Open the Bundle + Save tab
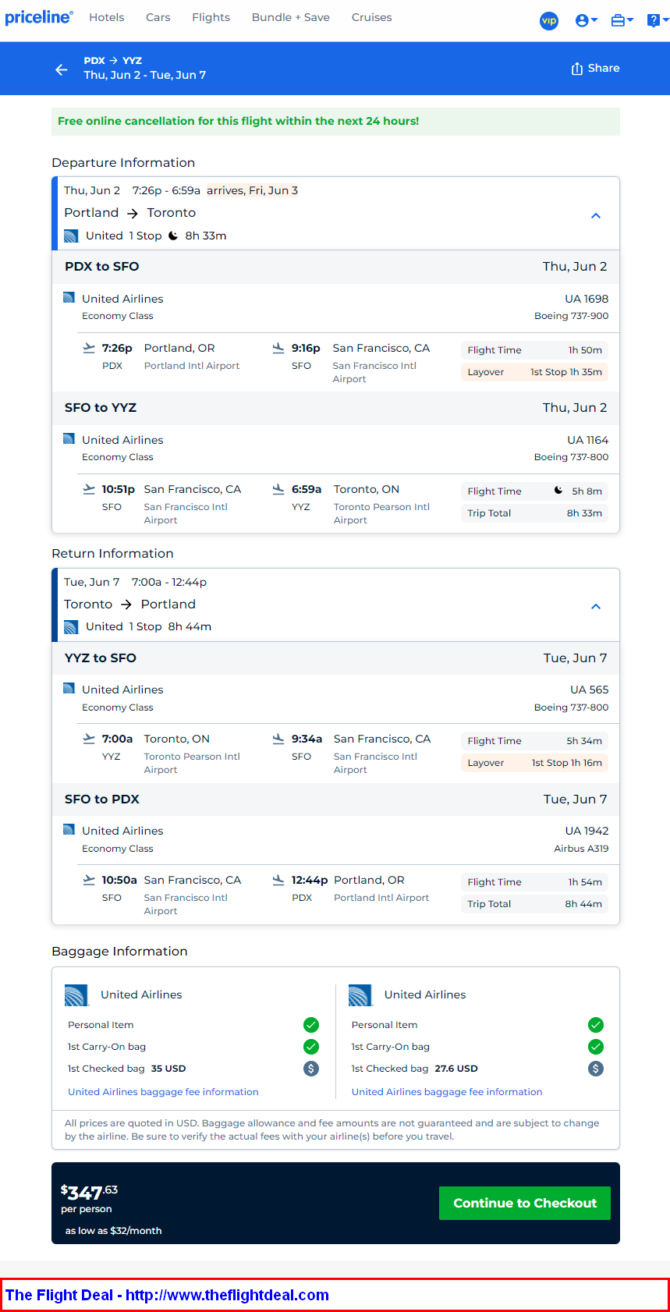The image size is (670, 1312). 291,18
